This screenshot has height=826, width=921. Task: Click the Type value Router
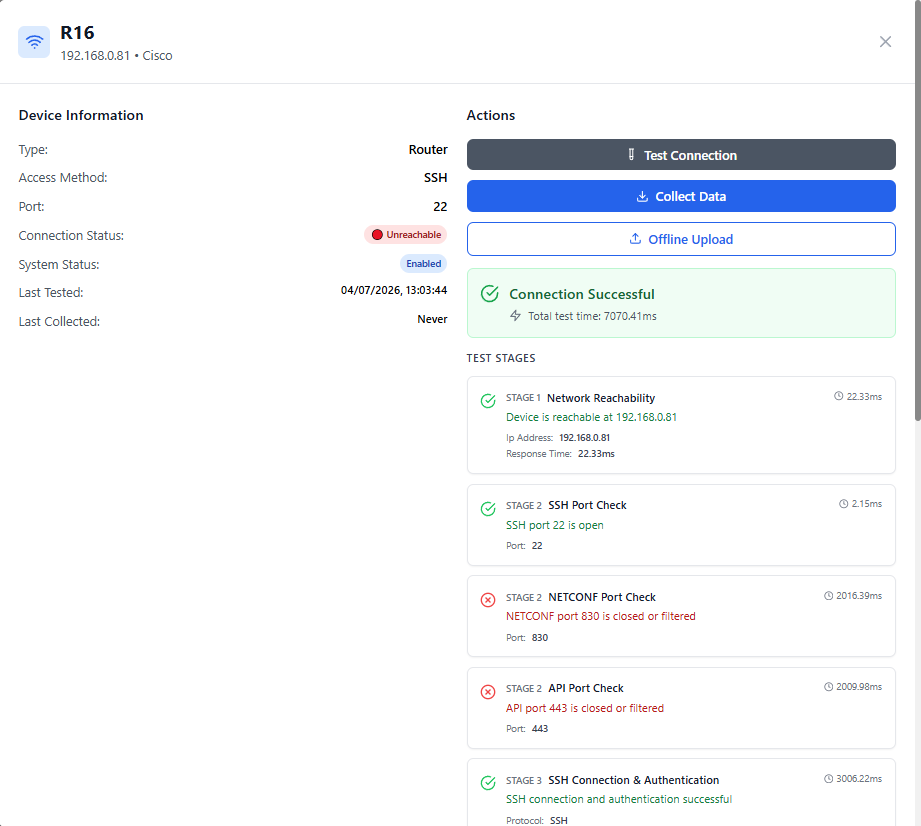click(428, 150)
